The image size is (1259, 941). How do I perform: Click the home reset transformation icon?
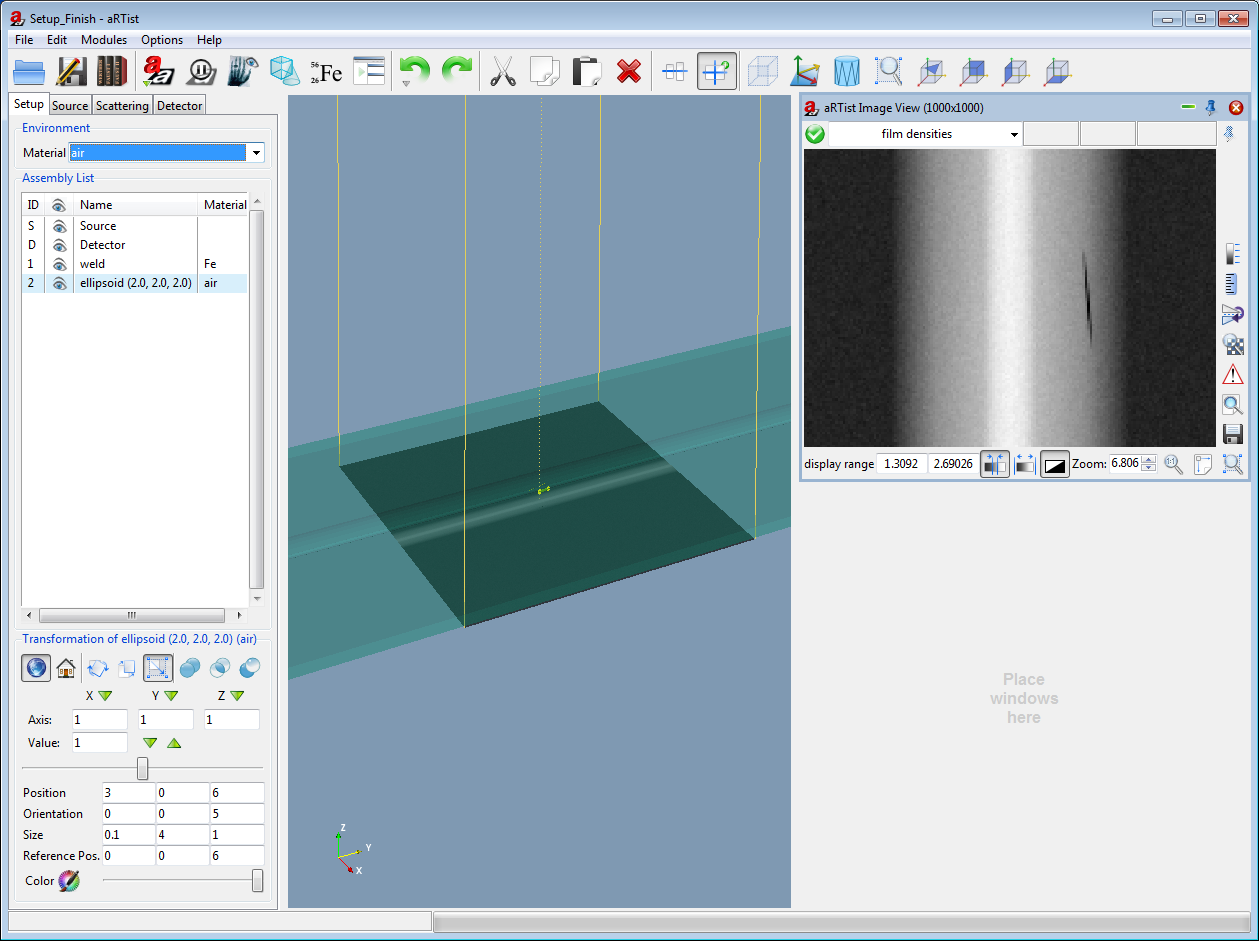click(66, 668)
